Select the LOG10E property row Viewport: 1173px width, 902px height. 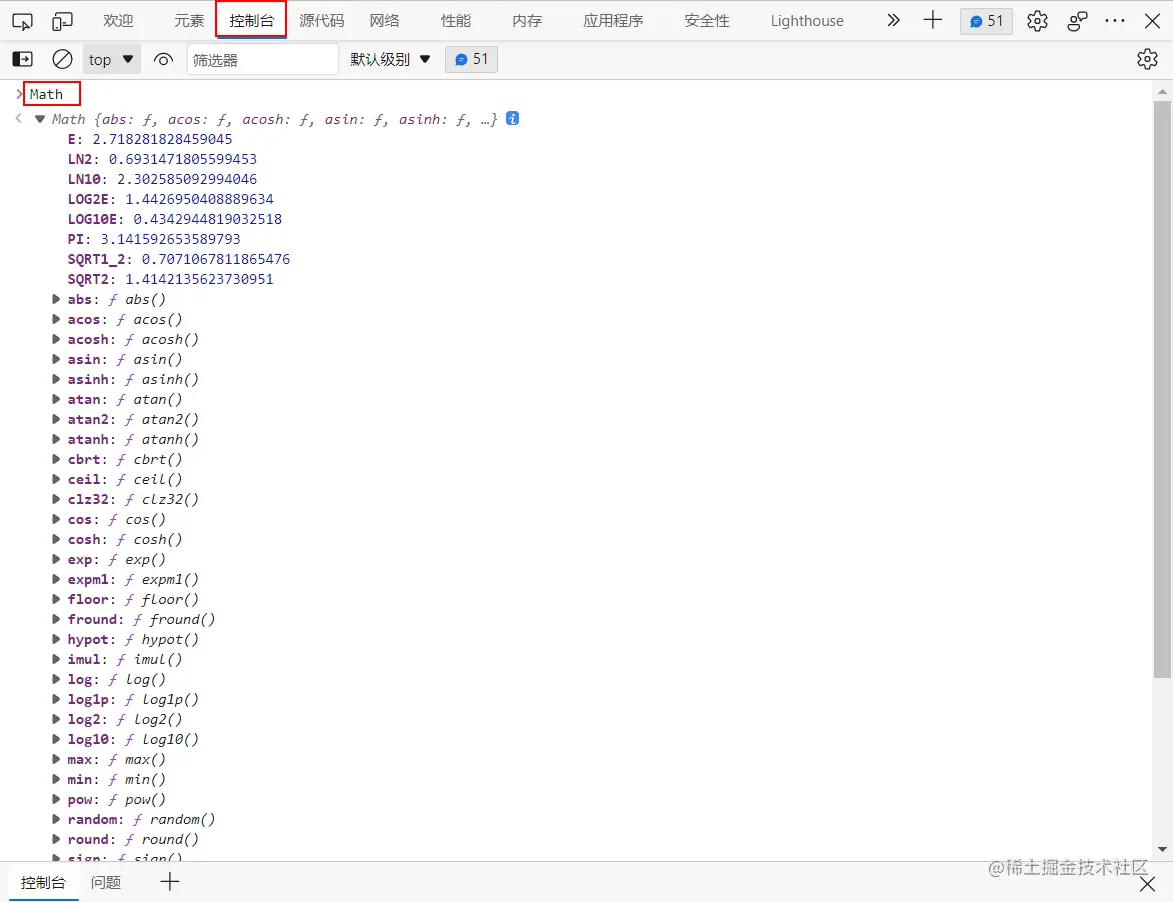[175, 219]
